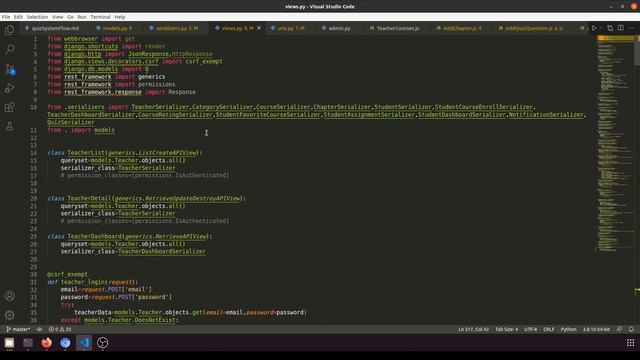This screenshot has height=360, width=640.
Task: Open the File menu
Action: click(6, 17)
